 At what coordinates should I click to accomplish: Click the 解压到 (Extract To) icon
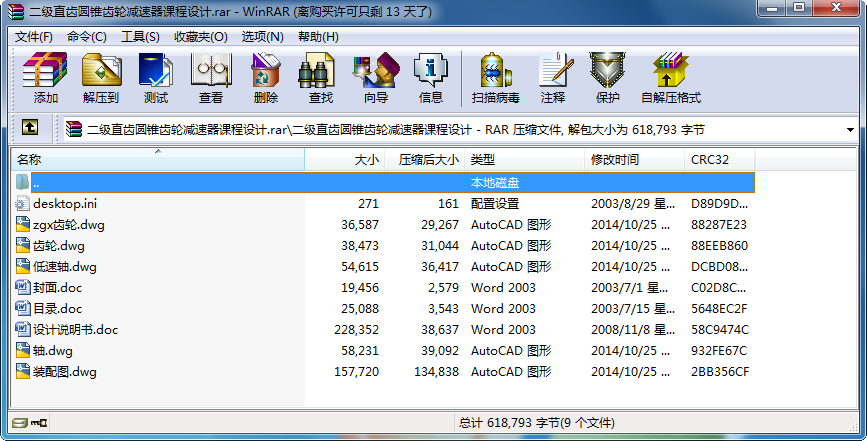coord(101,78)
